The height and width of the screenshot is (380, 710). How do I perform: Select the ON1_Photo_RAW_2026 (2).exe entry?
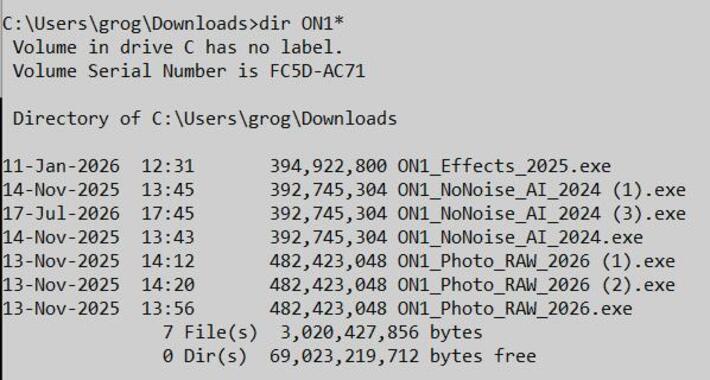pyautogui.click(x=537, y=284)
